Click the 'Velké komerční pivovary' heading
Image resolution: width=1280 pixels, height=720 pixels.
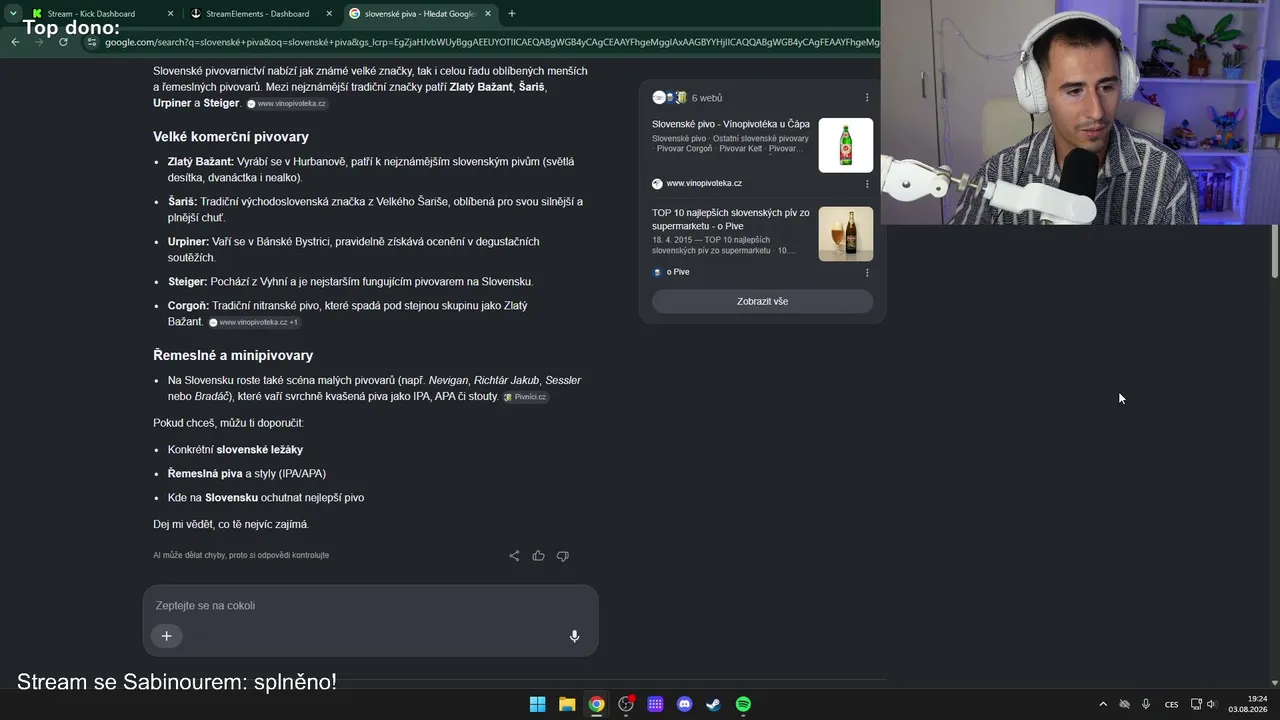[231, 137]
